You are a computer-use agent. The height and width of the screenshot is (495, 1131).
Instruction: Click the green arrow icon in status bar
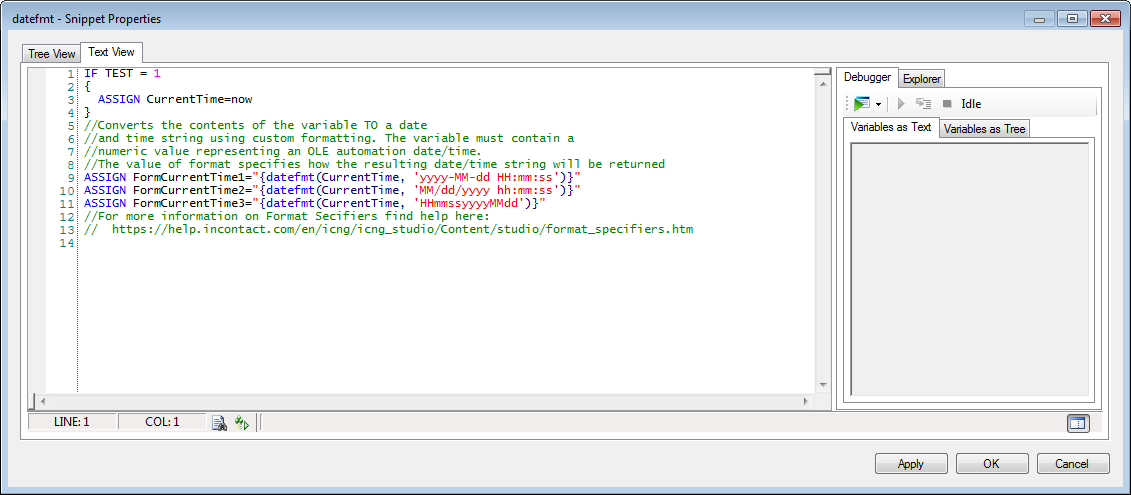click(x=241, y=423)
